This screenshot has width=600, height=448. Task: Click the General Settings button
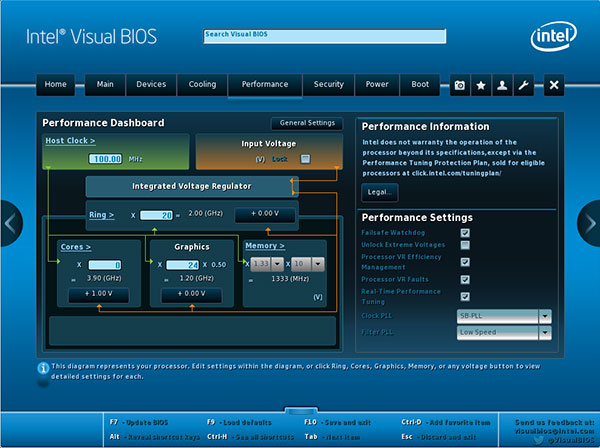coord(307,123)
